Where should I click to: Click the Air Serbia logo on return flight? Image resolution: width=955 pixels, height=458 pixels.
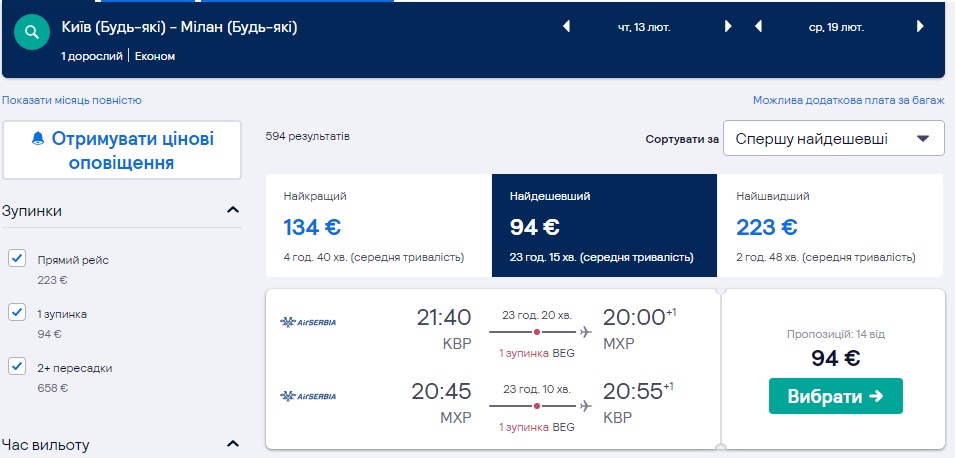pyautogui.click(x=309, y=396)
